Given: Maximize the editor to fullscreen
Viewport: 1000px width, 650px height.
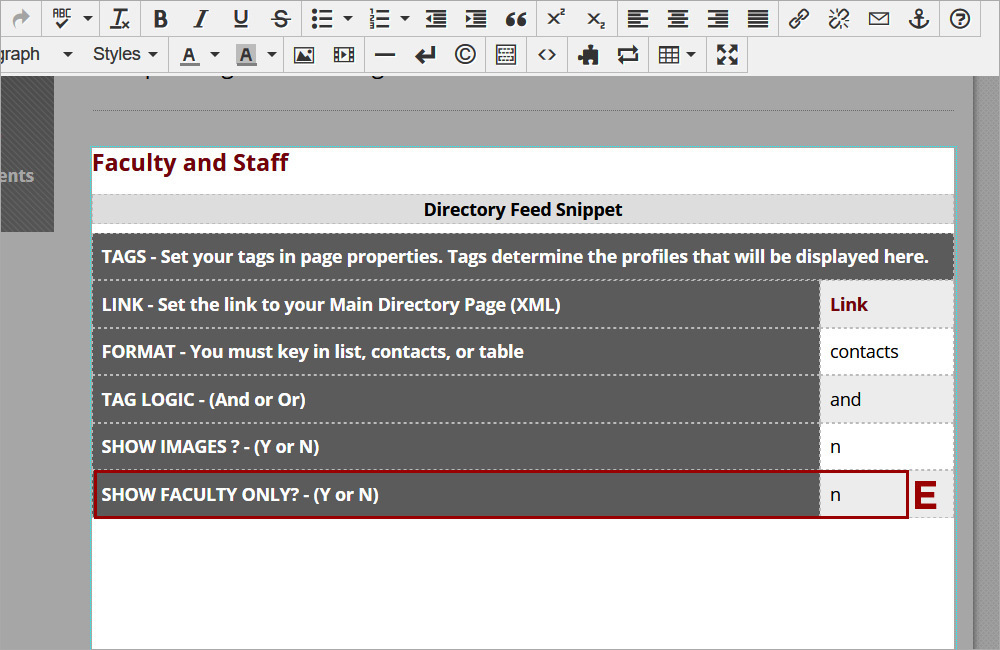Looking at the screenshot, I should click(x=727, y=54).
